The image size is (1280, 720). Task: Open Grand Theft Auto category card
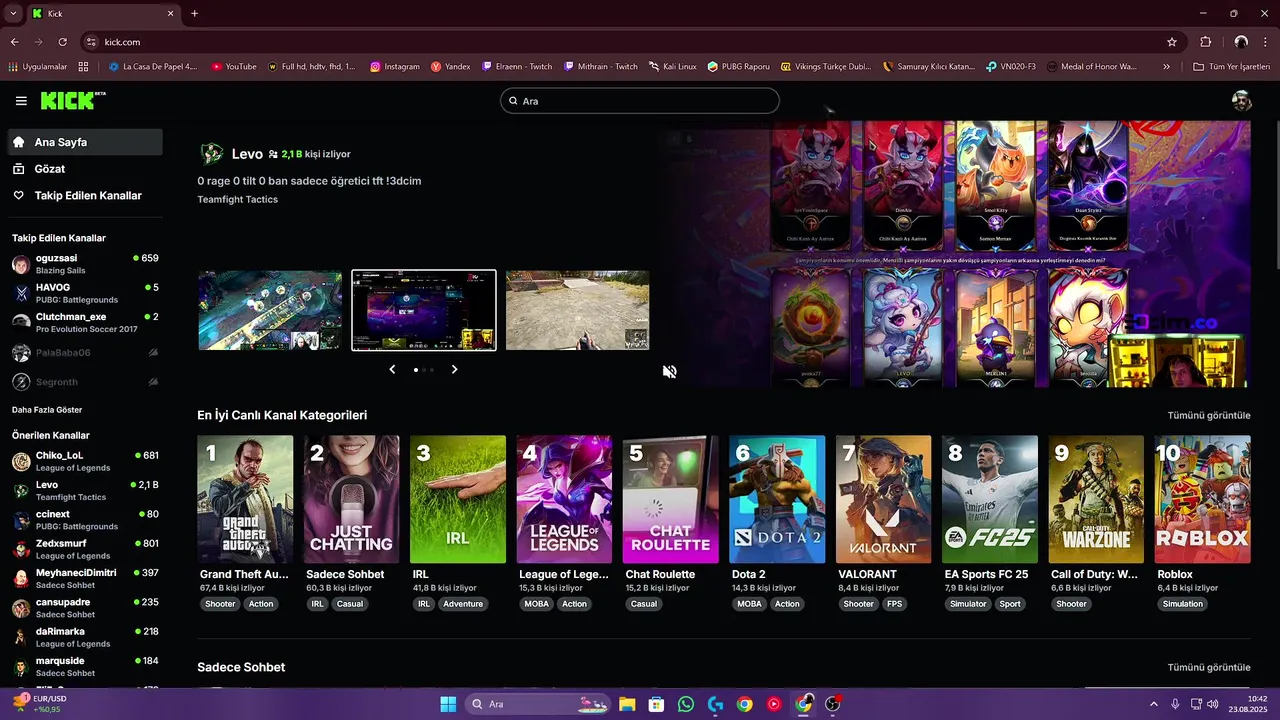tap(245, 499)
